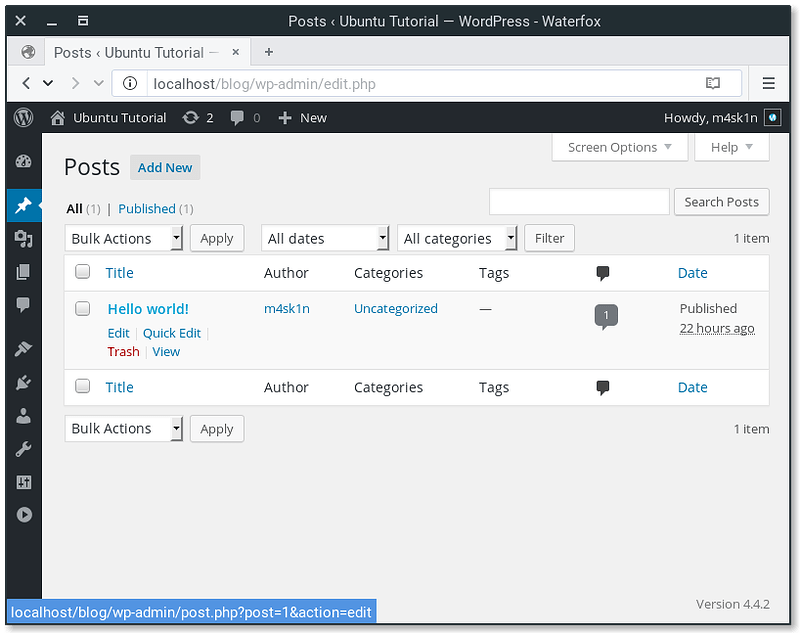Sort by Date in the header row

pyautogui.click(x=692, y=273)
